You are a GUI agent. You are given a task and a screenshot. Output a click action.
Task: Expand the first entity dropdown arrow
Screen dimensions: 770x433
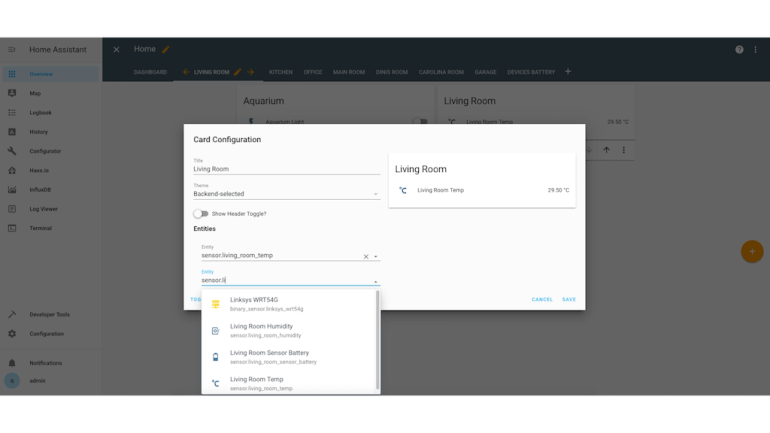coord(376,257)
